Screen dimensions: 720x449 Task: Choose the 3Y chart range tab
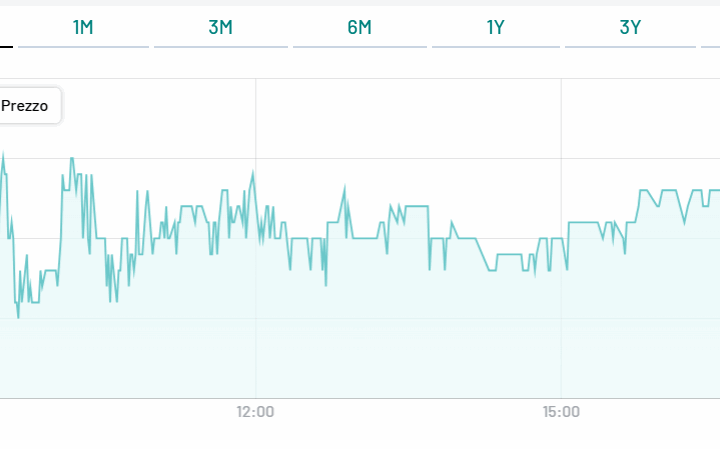tap(630, 27)
